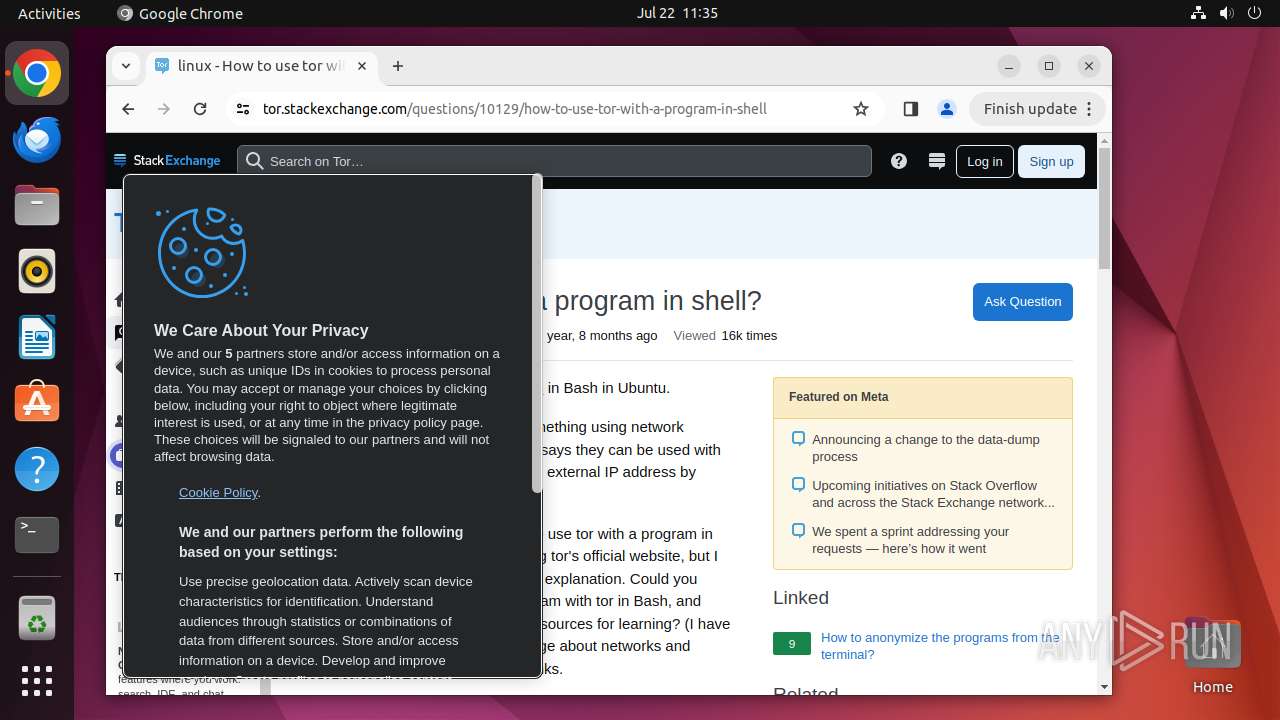Open Chrome profile avatar
The image size is (1280, 720).
947,109
